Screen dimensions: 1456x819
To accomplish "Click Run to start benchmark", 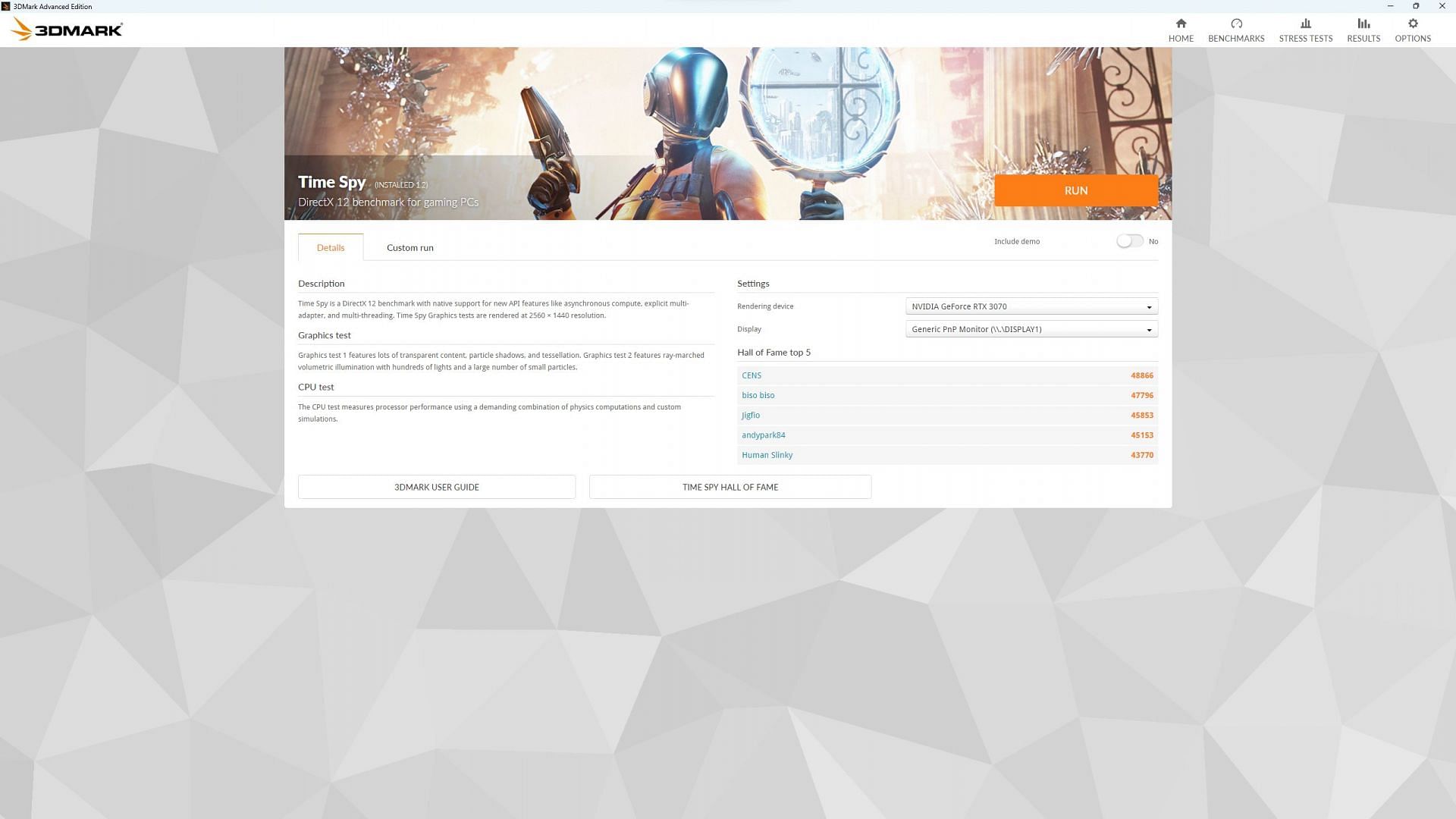I will 1075,190.
